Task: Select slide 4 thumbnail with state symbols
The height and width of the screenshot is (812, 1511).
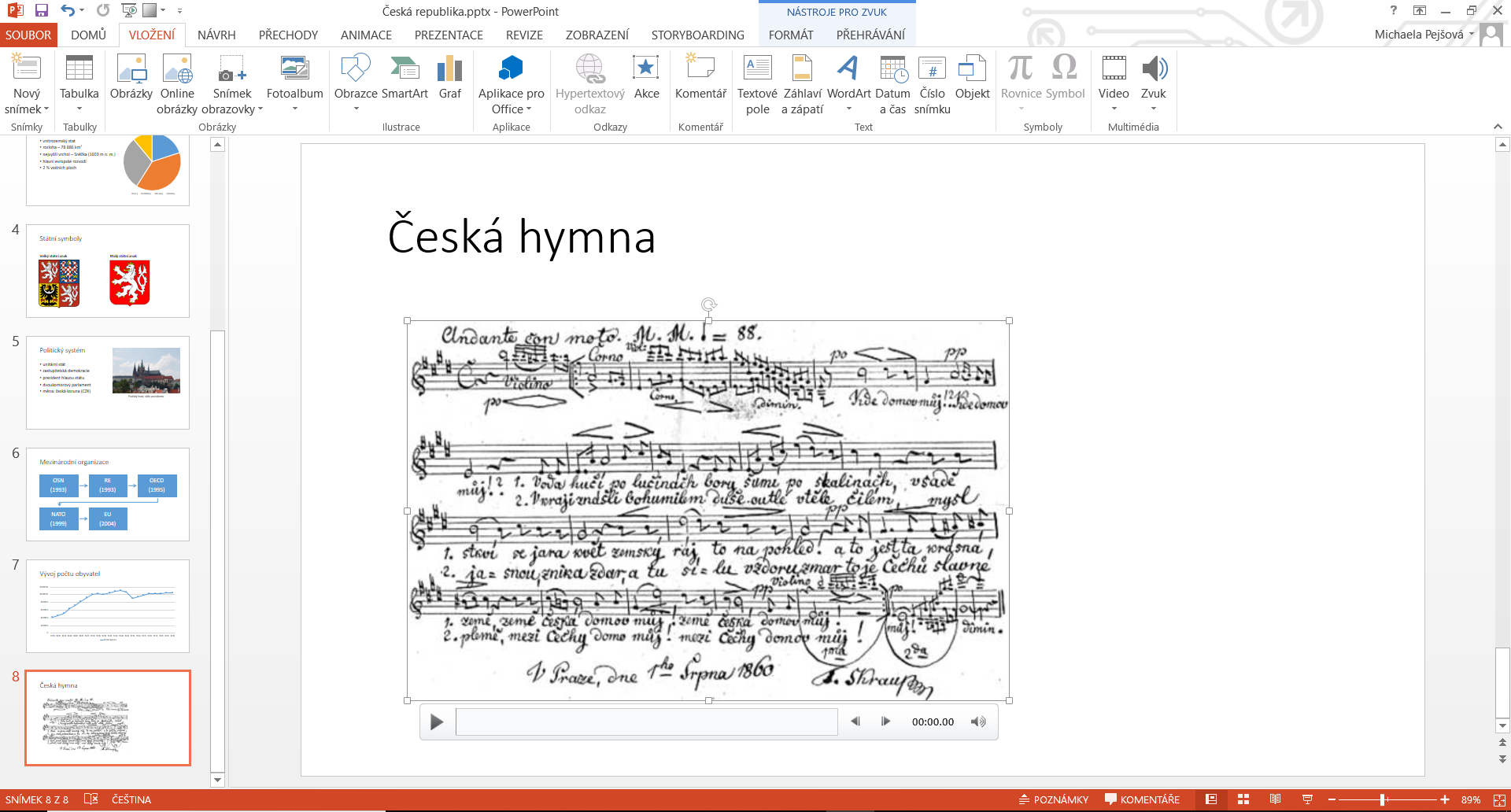Action: click(x=108, y=271)
